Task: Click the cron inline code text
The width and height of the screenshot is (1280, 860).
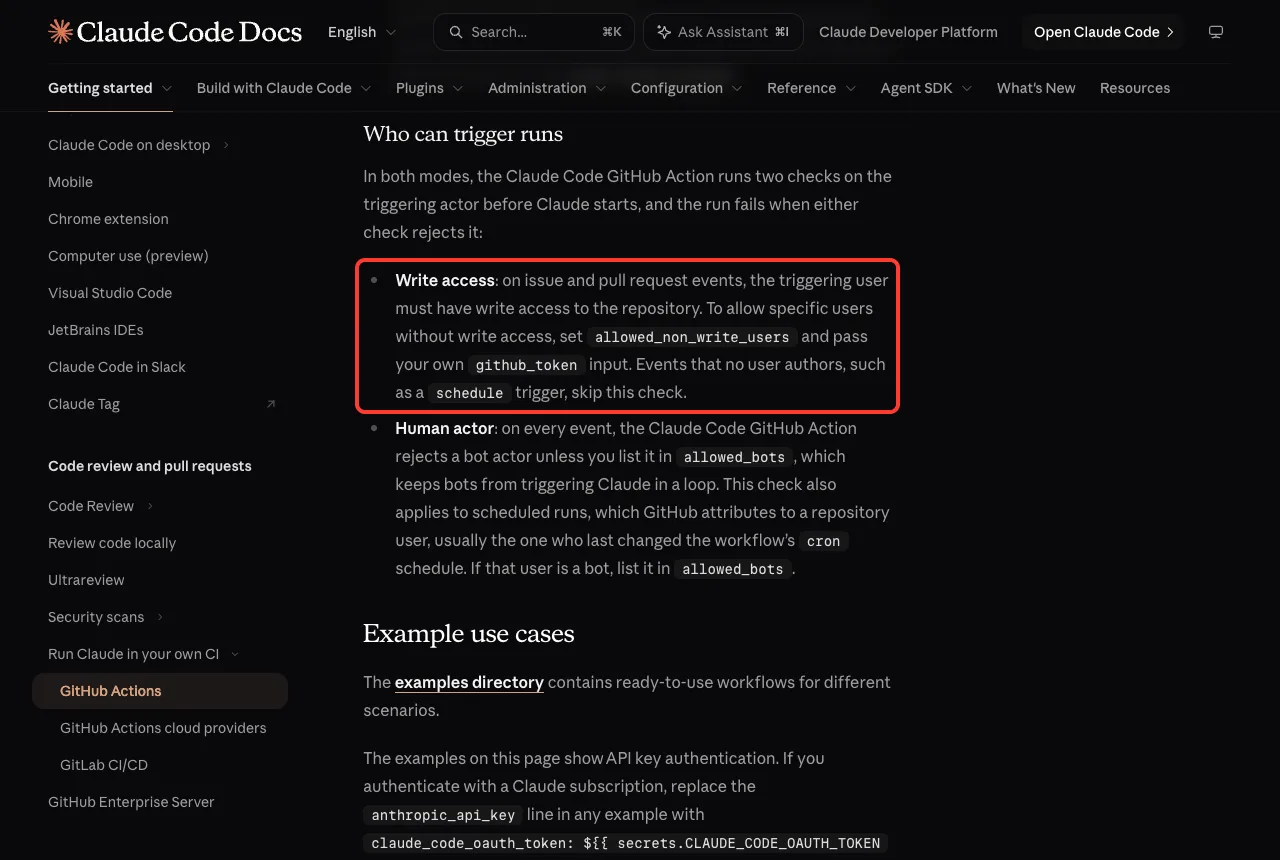Action: point(824,541)
